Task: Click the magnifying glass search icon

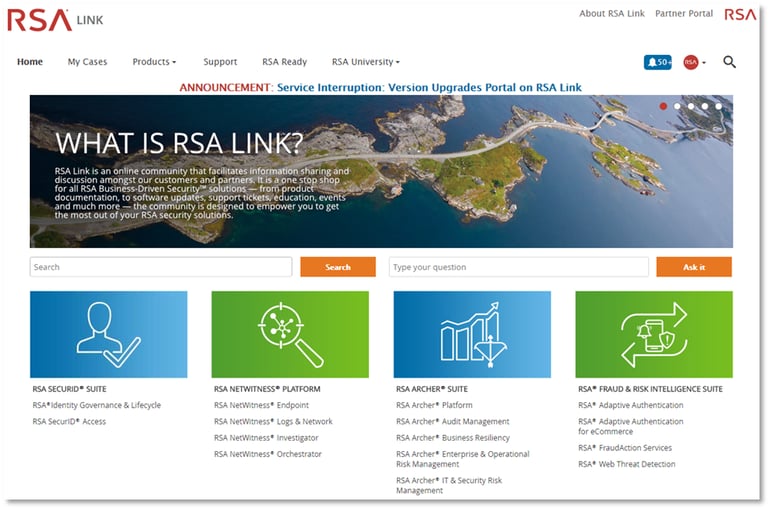Action: point(729,62)
